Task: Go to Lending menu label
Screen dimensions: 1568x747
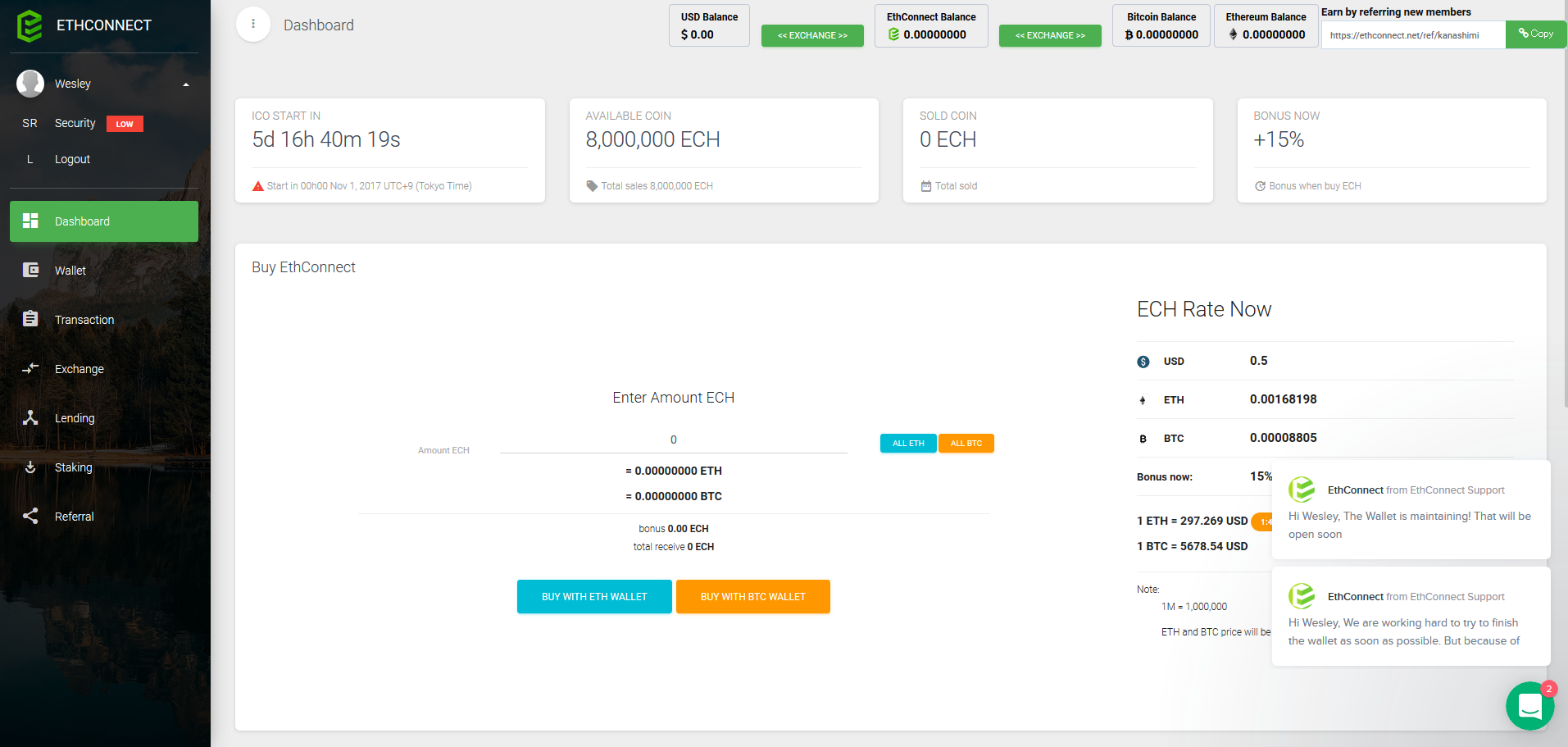Action: (x=75, y=418)
